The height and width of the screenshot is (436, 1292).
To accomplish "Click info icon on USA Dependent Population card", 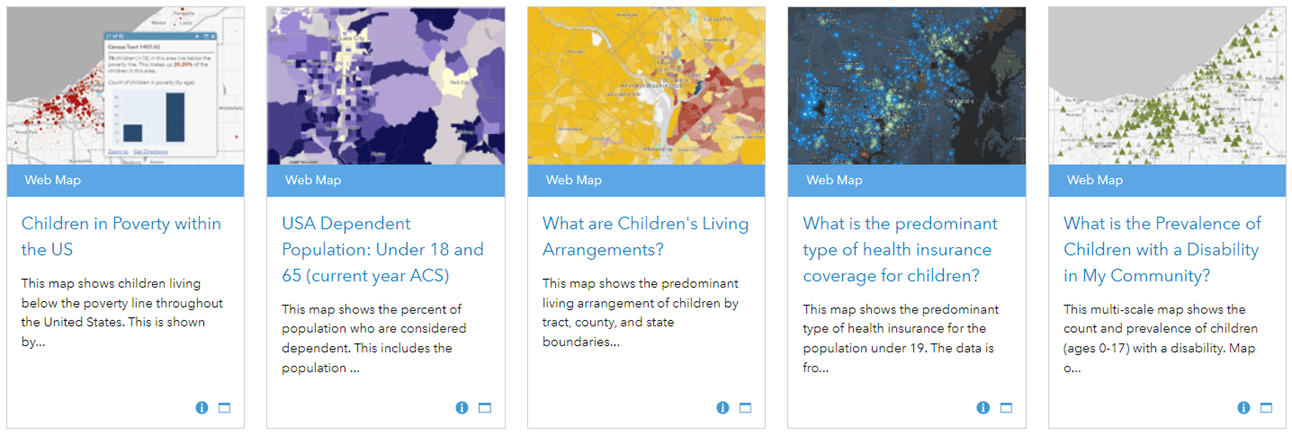I will pyautogui.click(x=462, y=408).
